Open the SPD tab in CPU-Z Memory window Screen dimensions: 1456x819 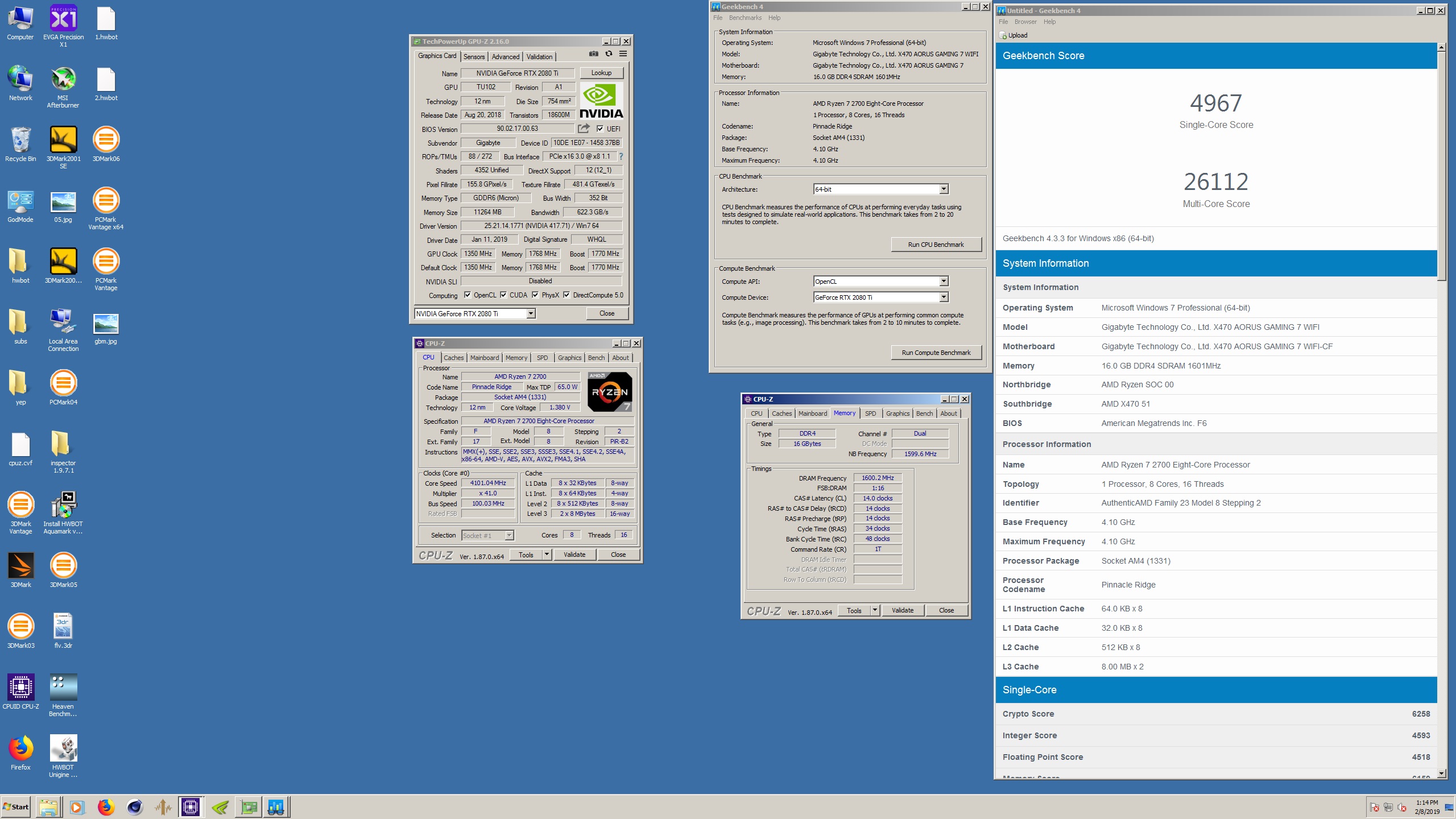click(870, 413)
